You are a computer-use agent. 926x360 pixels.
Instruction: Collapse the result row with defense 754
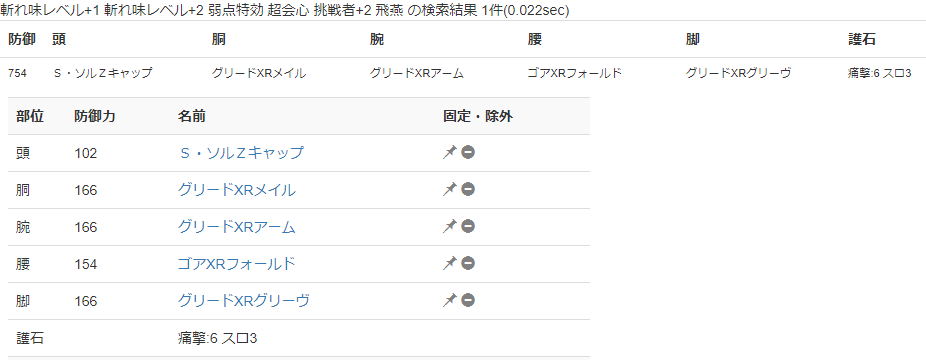[463, 74]
